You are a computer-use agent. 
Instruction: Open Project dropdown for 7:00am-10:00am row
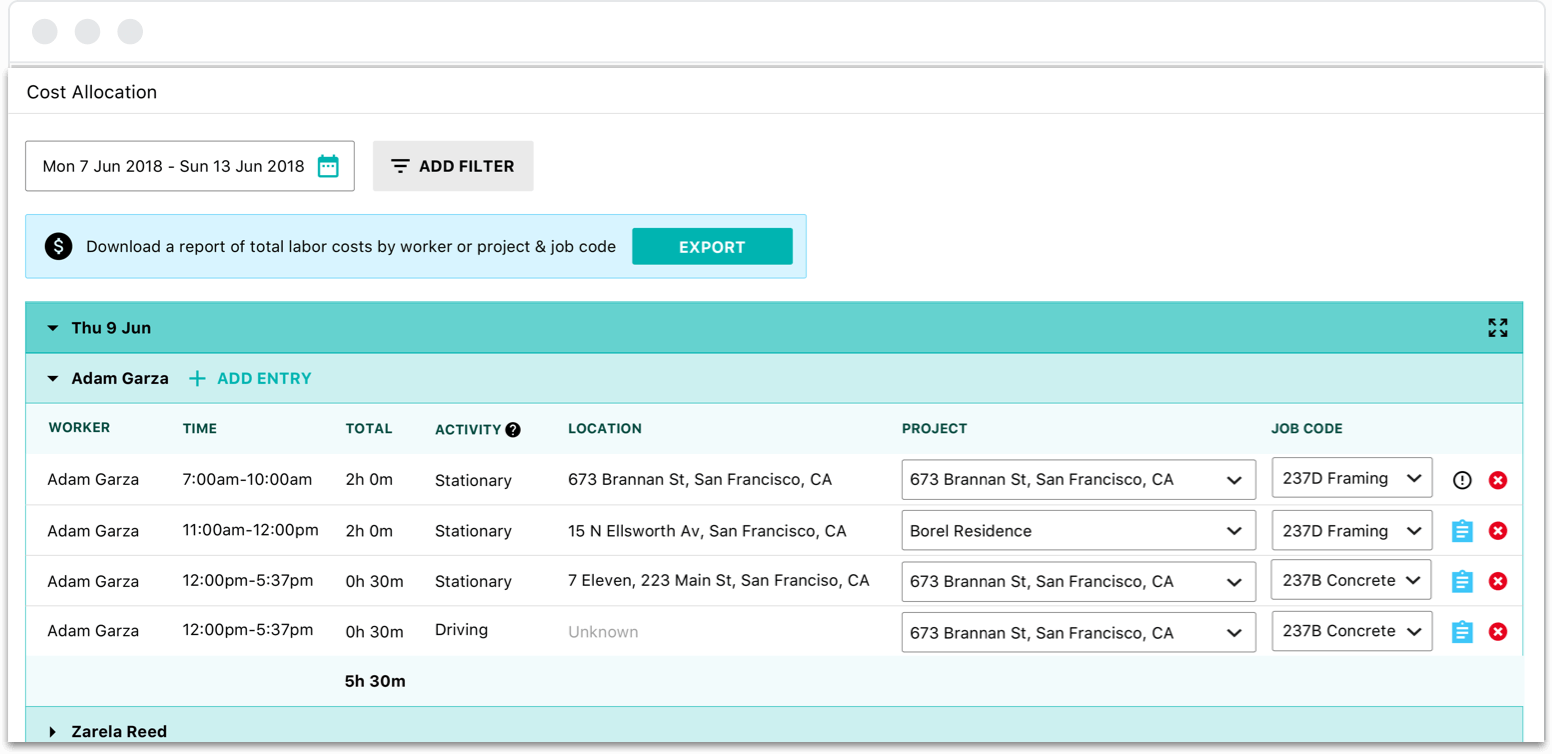1078,480
